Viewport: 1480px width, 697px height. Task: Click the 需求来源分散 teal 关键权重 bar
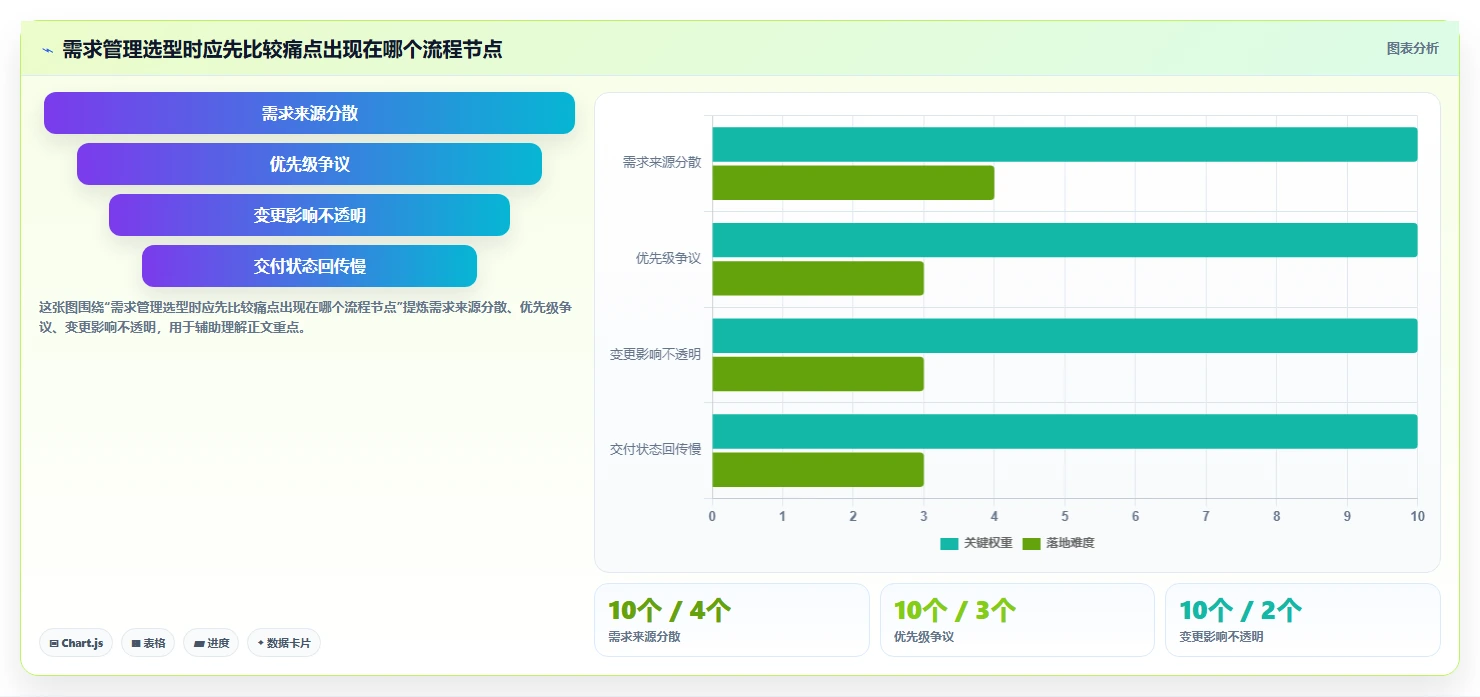(x=1064, y=144)
